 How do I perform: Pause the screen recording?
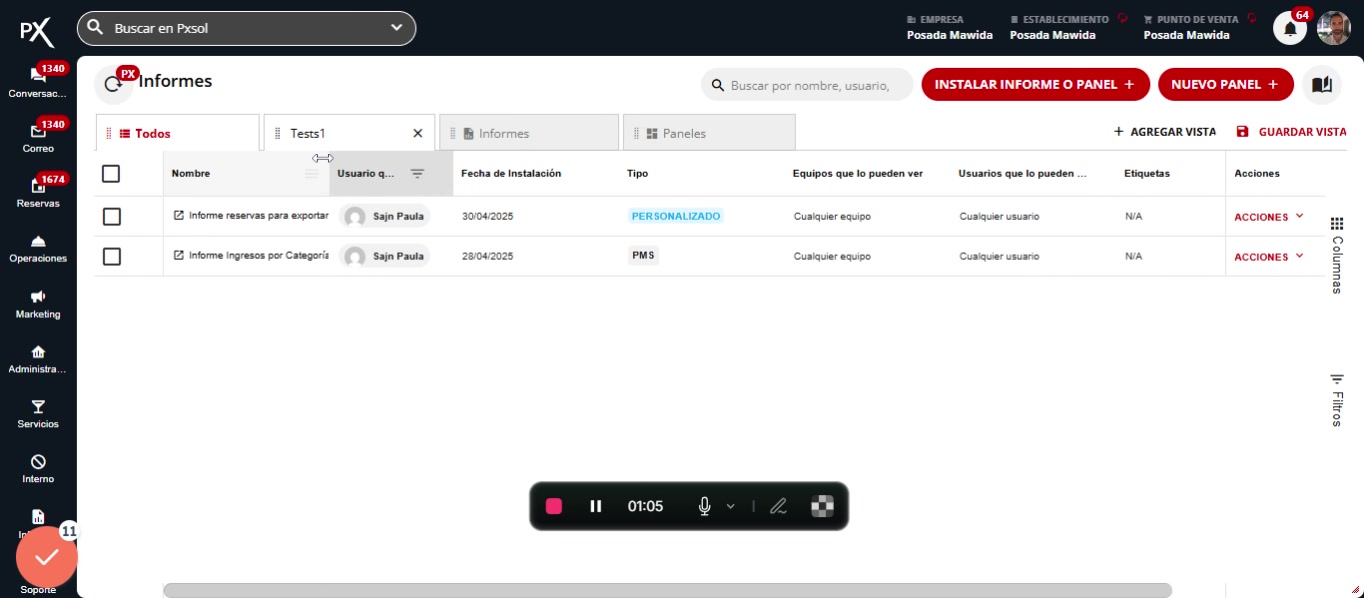pyautogui.click(x=596, y=506)
